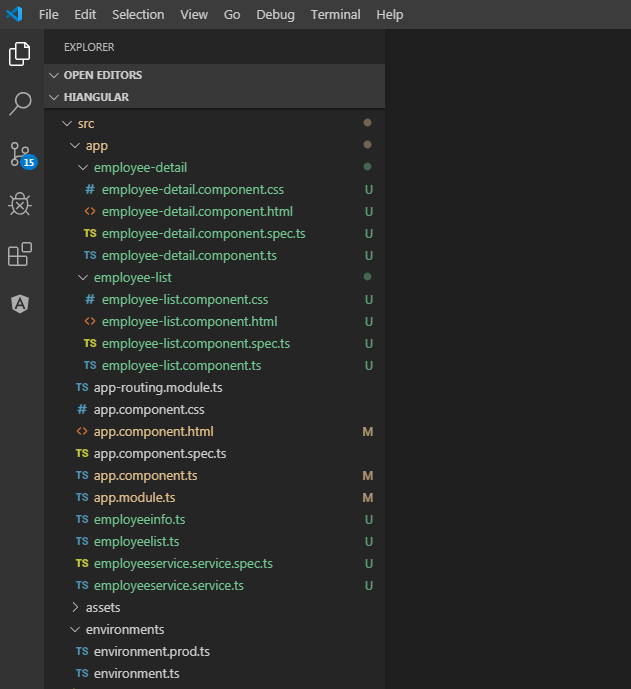Image resolution: width=631 pixels, height=689 pixels.
Task: Open environment.prod.ts file
Action: (x=151, y=652)
